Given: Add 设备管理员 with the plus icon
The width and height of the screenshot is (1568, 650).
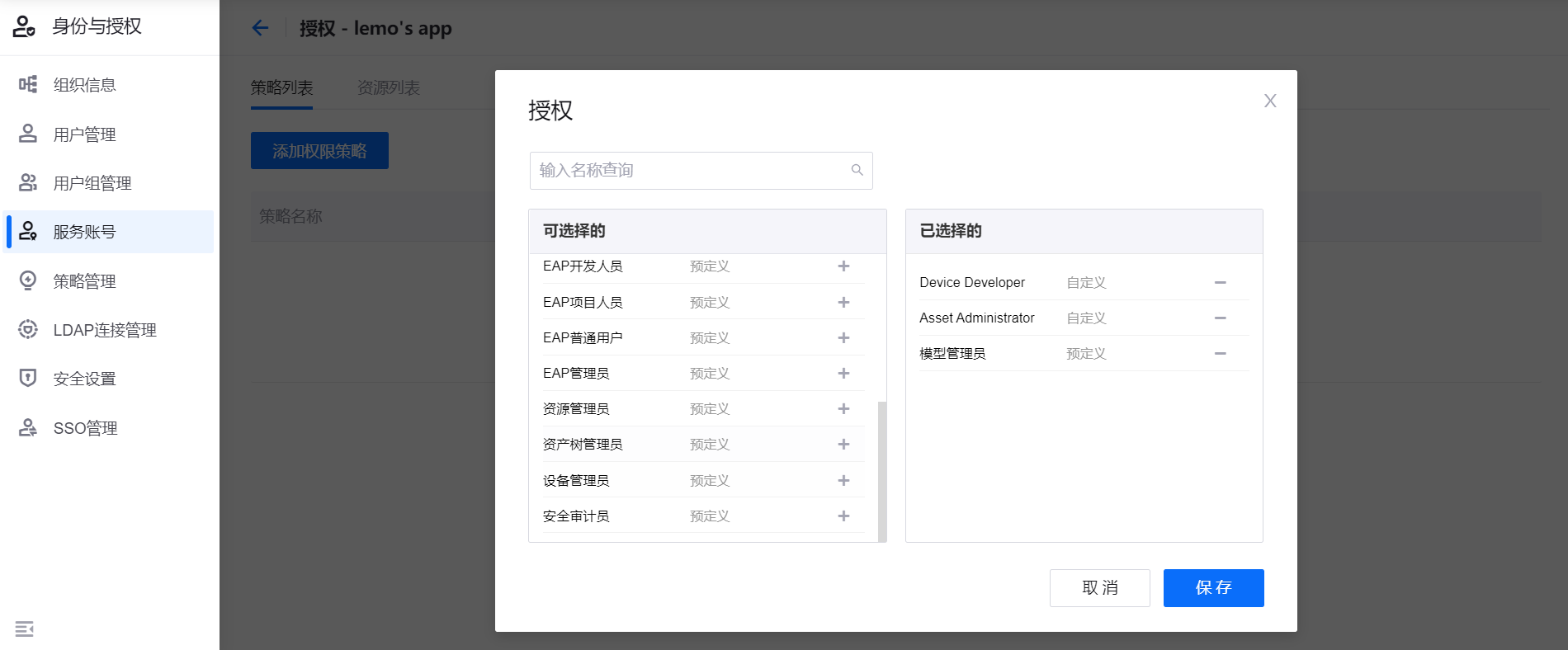Looking at the screenshot, I should point(843,481).
